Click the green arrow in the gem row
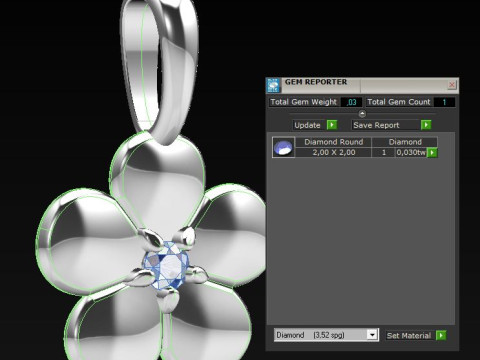Screen dimensions: 480x360 [432, 153]
